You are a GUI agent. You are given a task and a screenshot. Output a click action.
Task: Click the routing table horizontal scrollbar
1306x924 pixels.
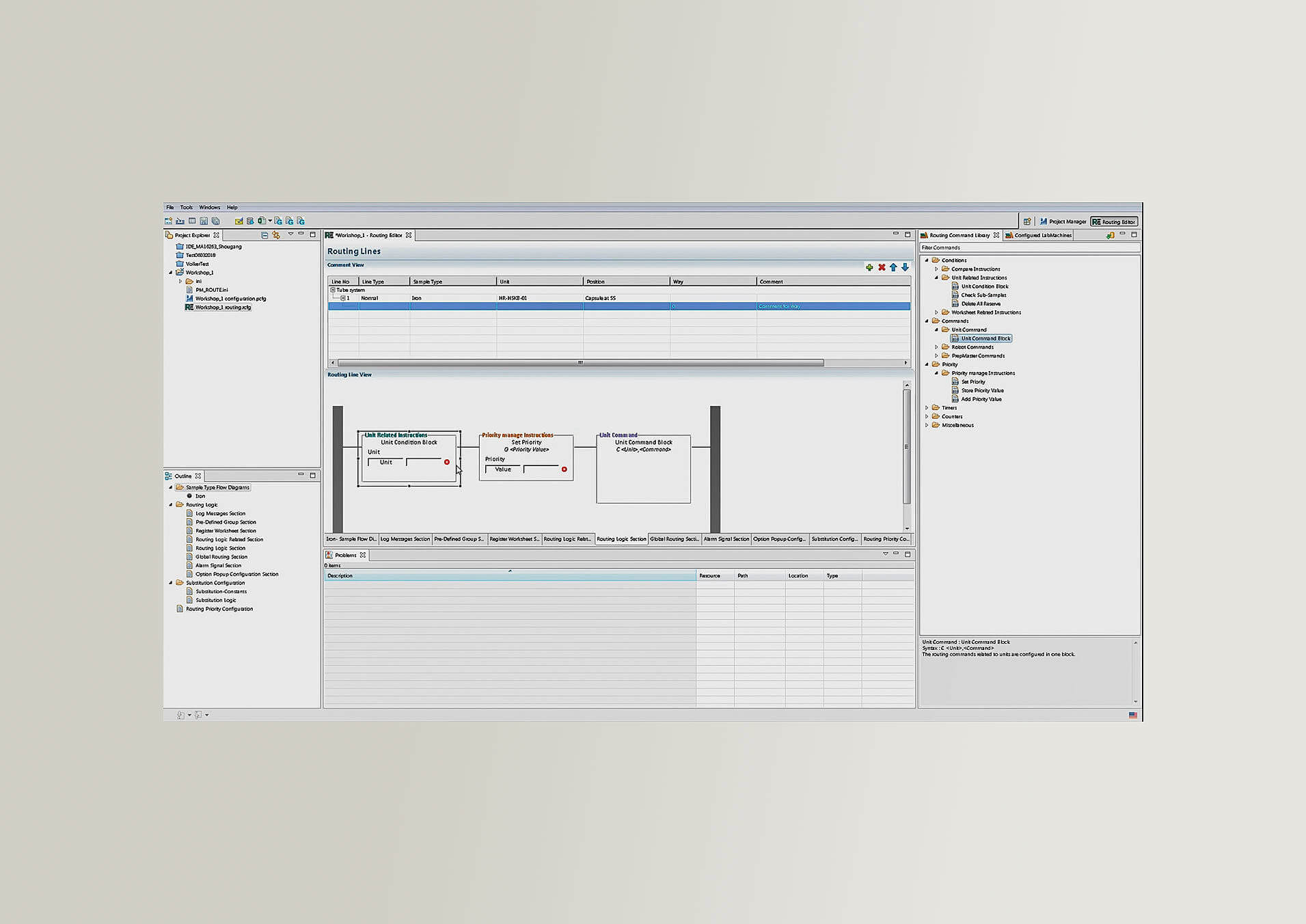[x=580, y=363]
